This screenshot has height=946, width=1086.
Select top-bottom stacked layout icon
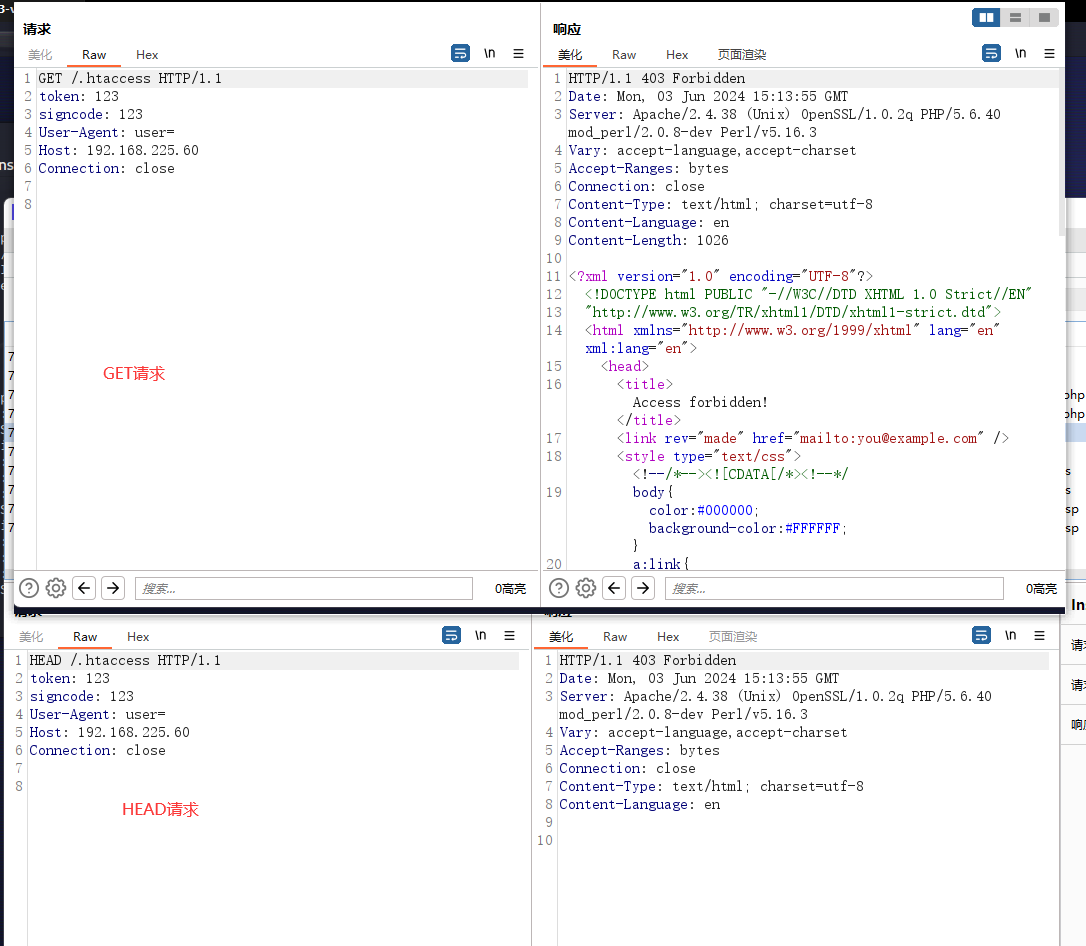[1015, 17]
